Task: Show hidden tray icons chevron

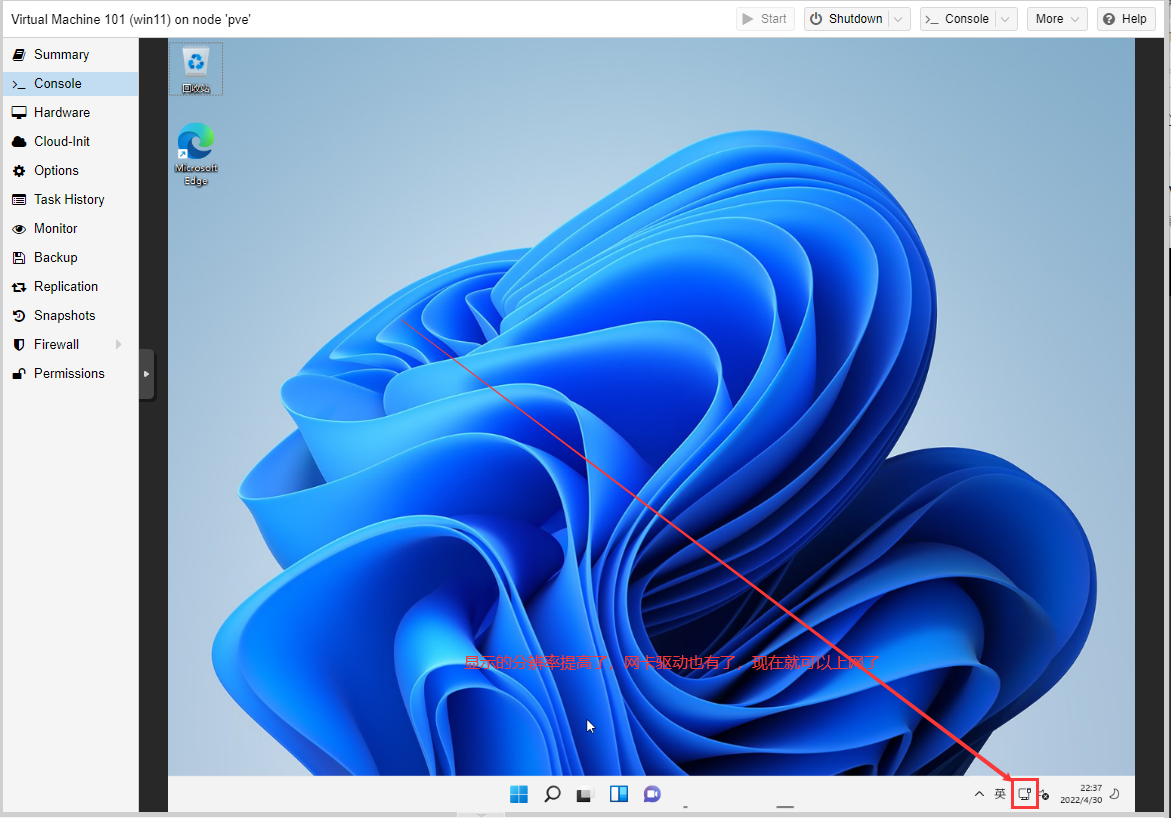Action: (979, 794)
